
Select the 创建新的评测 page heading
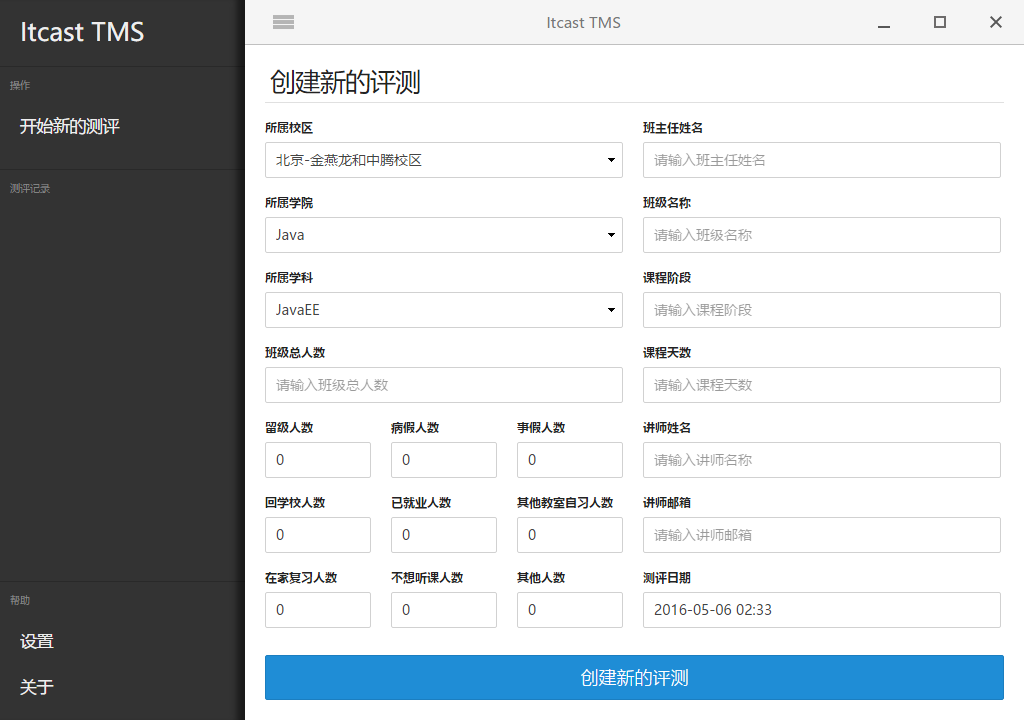[345, 82]
